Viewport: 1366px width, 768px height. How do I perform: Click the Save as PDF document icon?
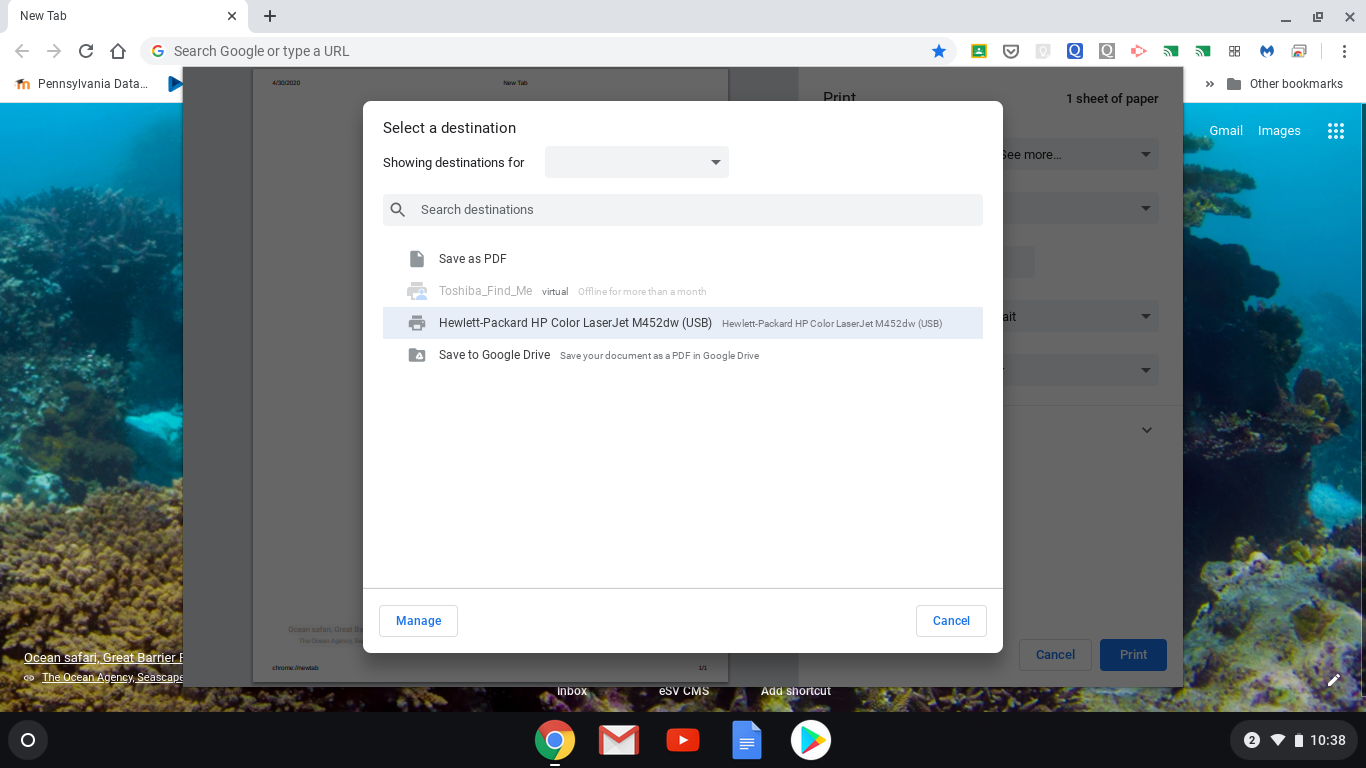point(417,259)
